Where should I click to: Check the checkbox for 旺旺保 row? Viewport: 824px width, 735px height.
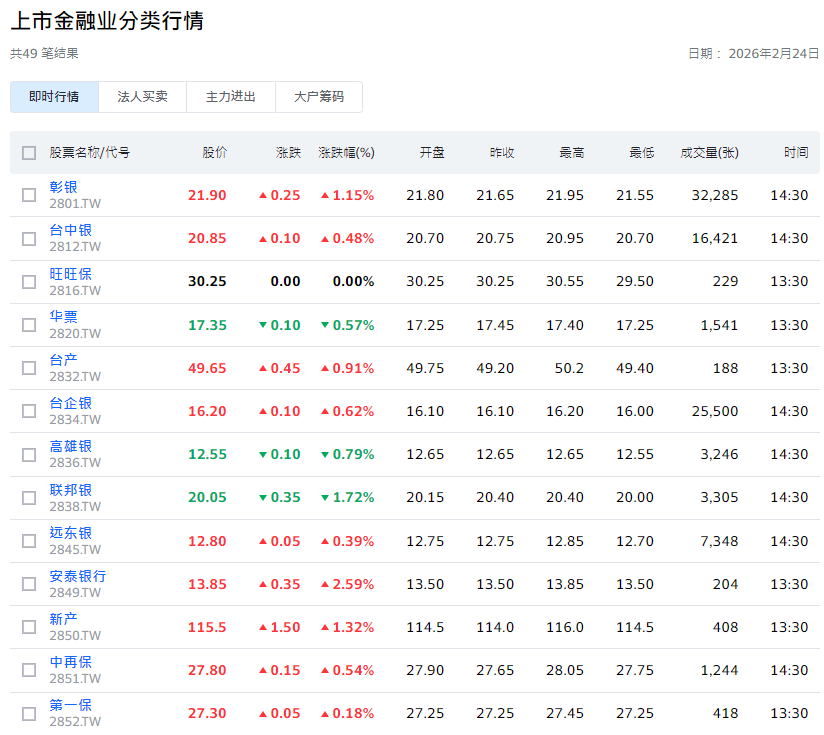[x=29, y=281]
